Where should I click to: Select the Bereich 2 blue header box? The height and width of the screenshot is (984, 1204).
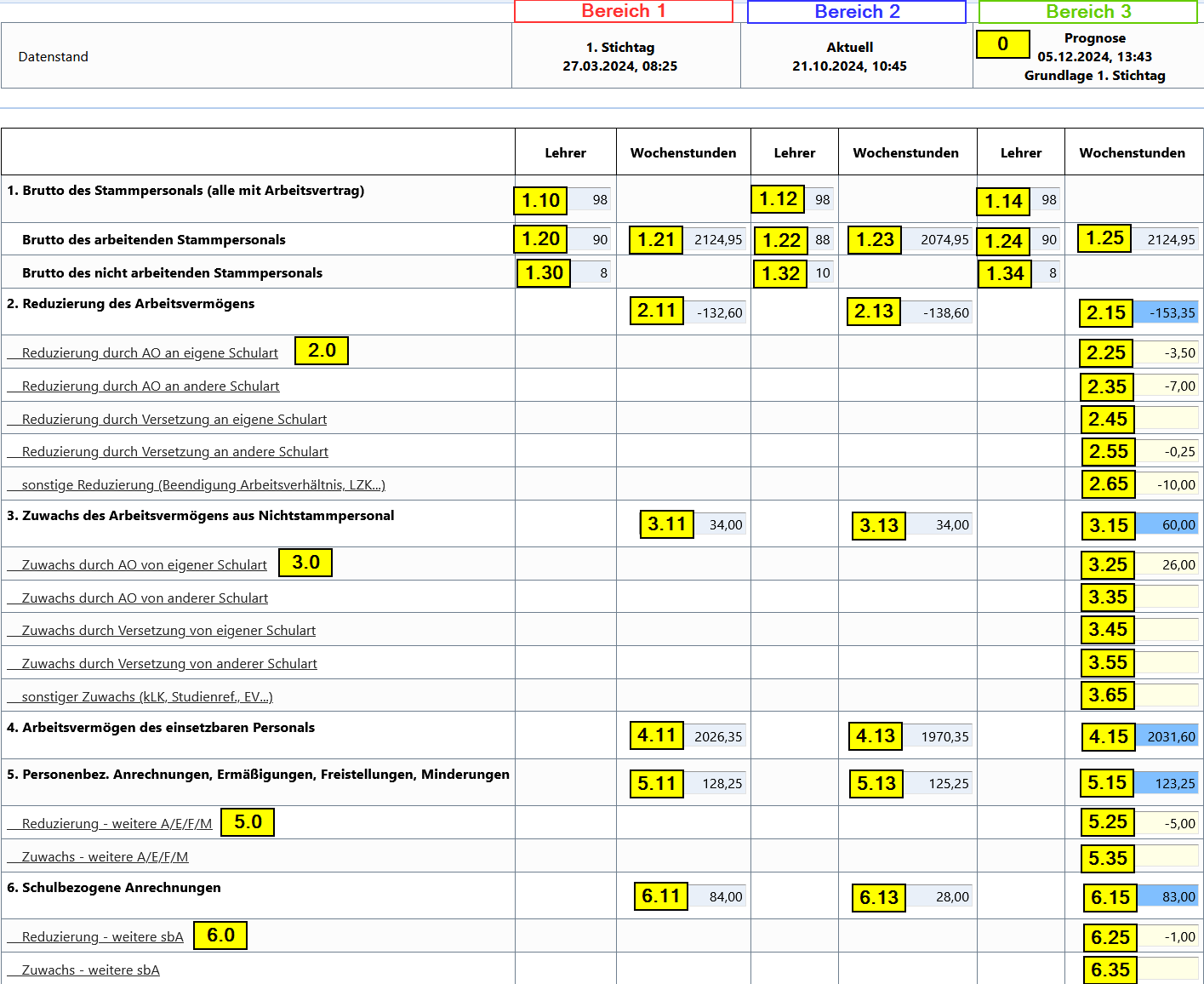click(x=856, y=12)
